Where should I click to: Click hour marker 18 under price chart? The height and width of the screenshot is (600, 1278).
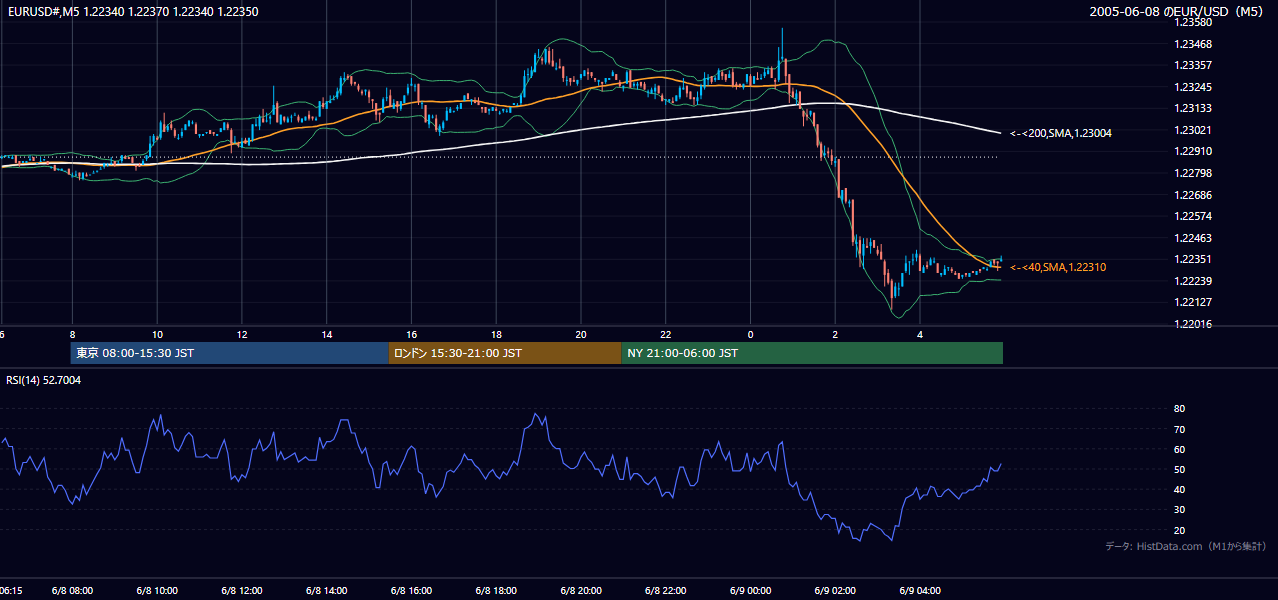[496, 334]
